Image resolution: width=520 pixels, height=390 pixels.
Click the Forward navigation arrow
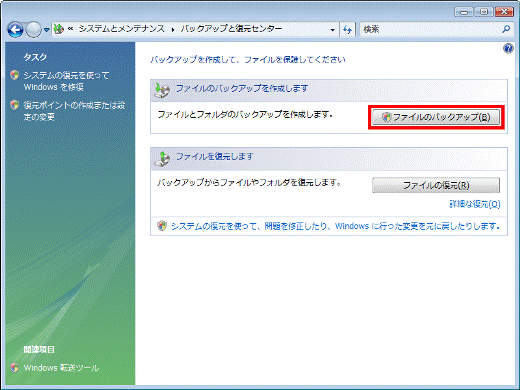point(33,30)
